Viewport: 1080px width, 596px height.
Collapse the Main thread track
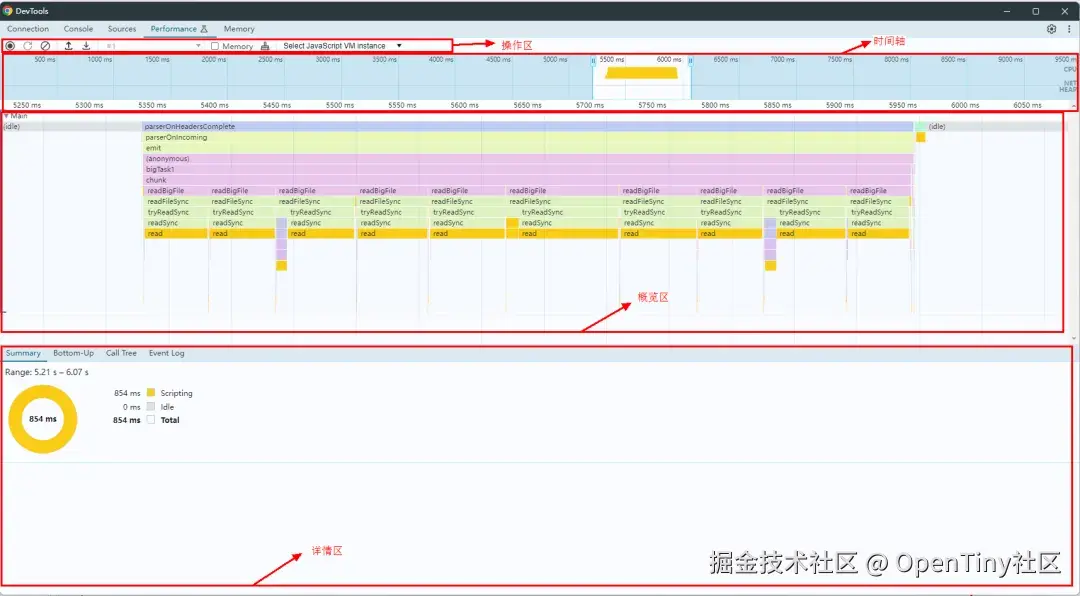point(6,116)
